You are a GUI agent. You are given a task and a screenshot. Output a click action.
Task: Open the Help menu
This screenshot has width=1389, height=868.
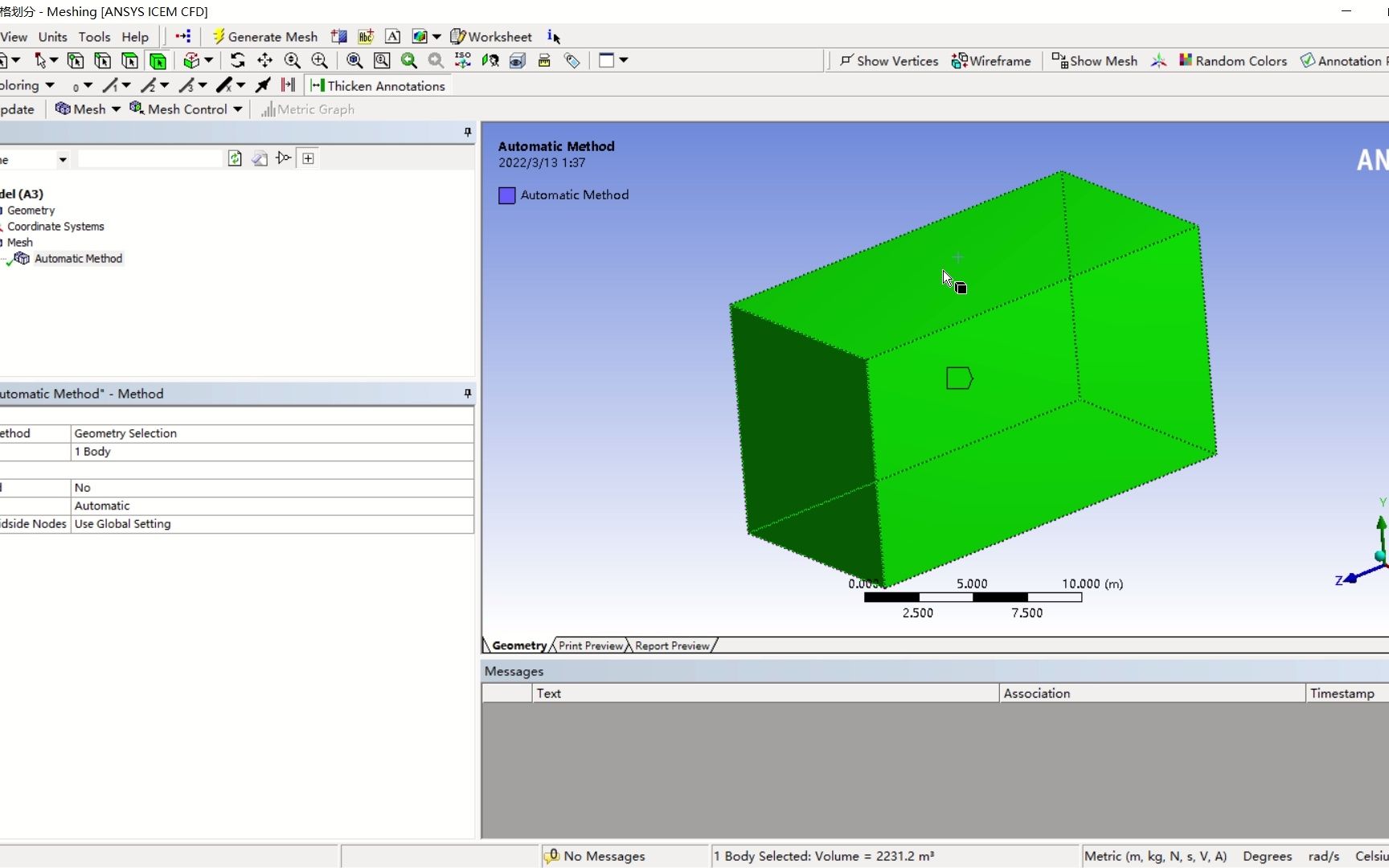click(135, 36)
